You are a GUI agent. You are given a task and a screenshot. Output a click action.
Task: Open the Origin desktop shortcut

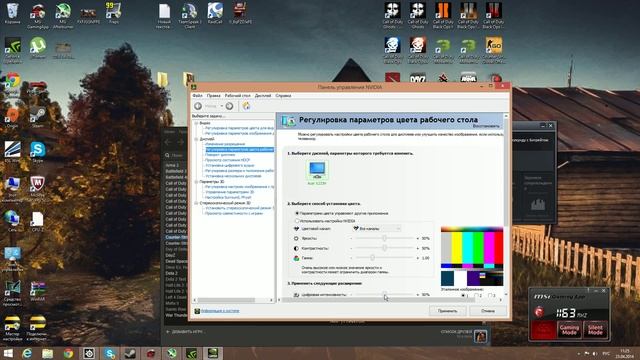point(12,118)
